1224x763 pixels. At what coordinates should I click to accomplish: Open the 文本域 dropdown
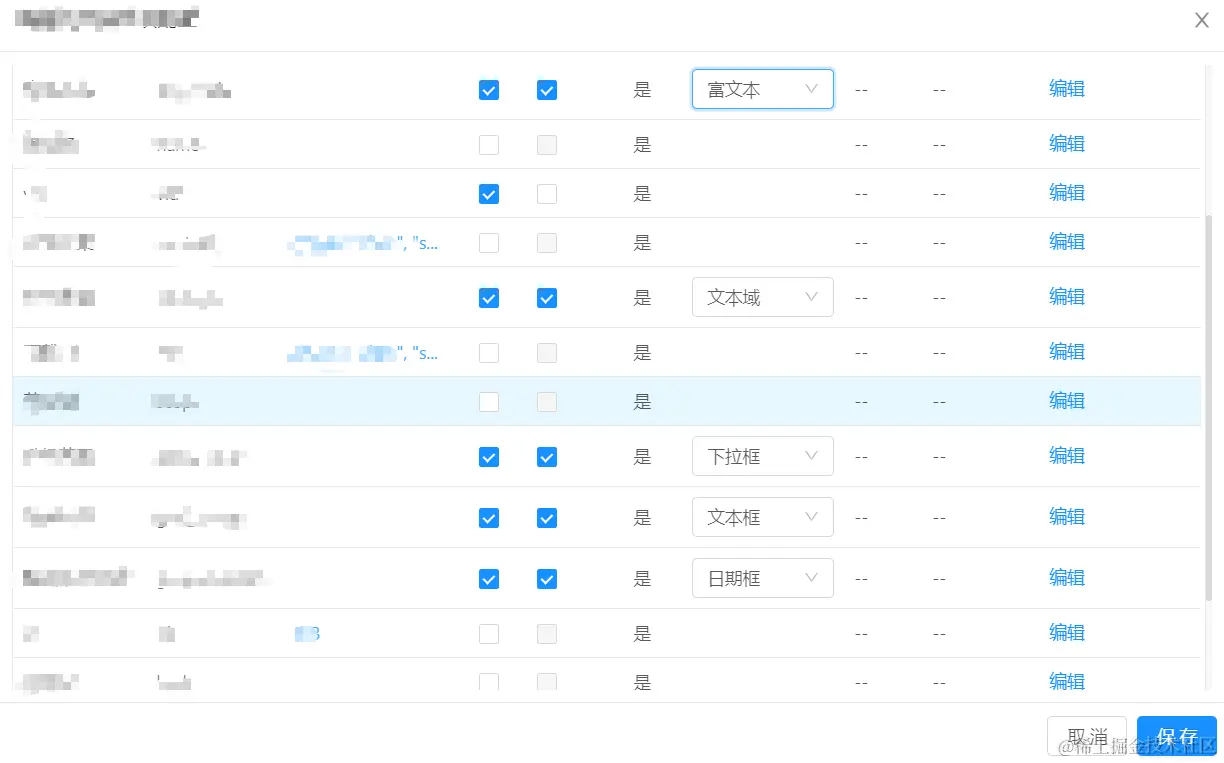(762, 297)
